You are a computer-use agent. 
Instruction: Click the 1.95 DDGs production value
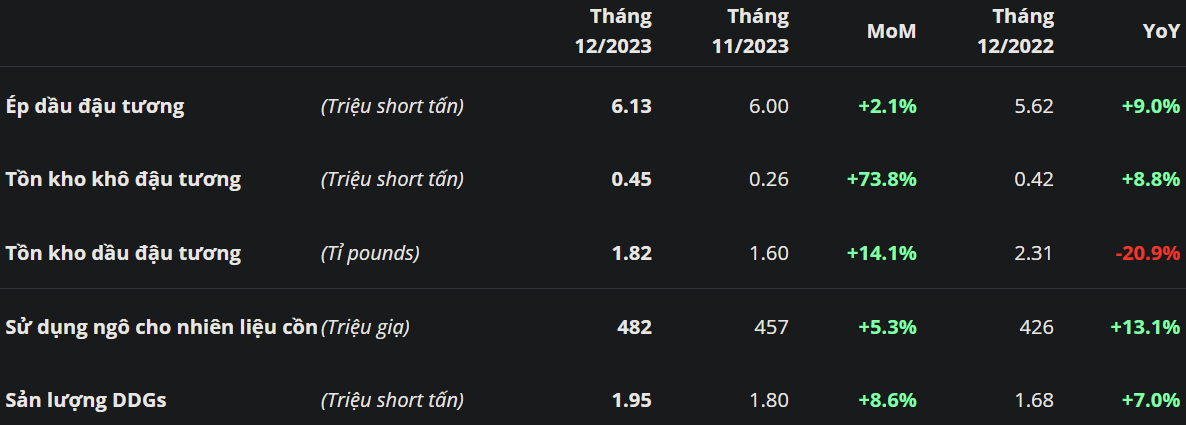pyautogui.click(x=631, y=400)
